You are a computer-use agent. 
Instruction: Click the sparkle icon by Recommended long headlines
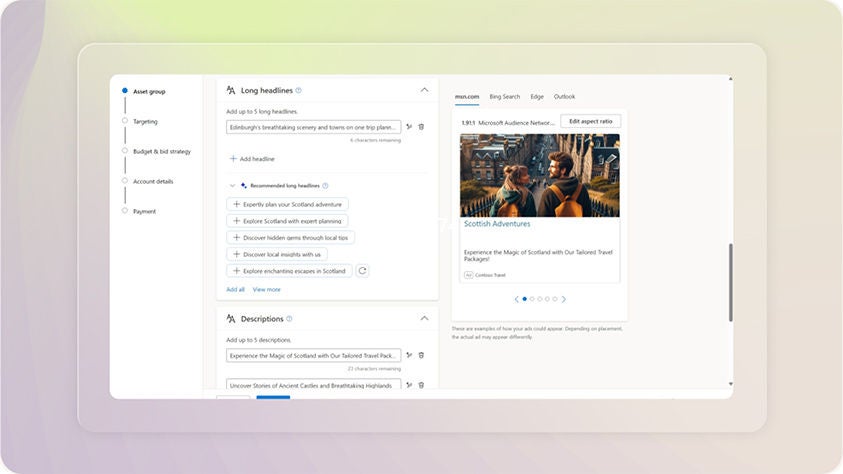click(x=244, y=185)
